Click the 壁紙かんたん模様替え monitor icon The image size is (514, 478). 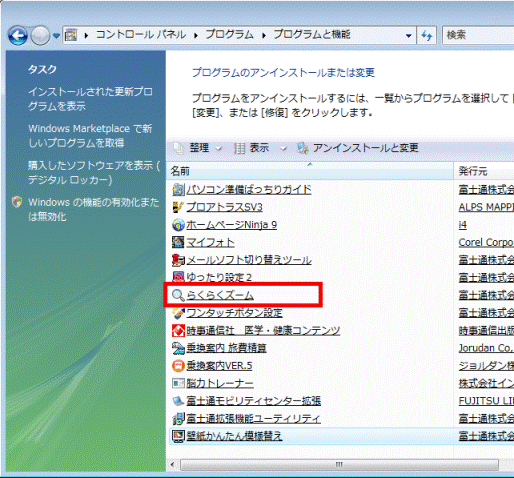coord(178,436)
